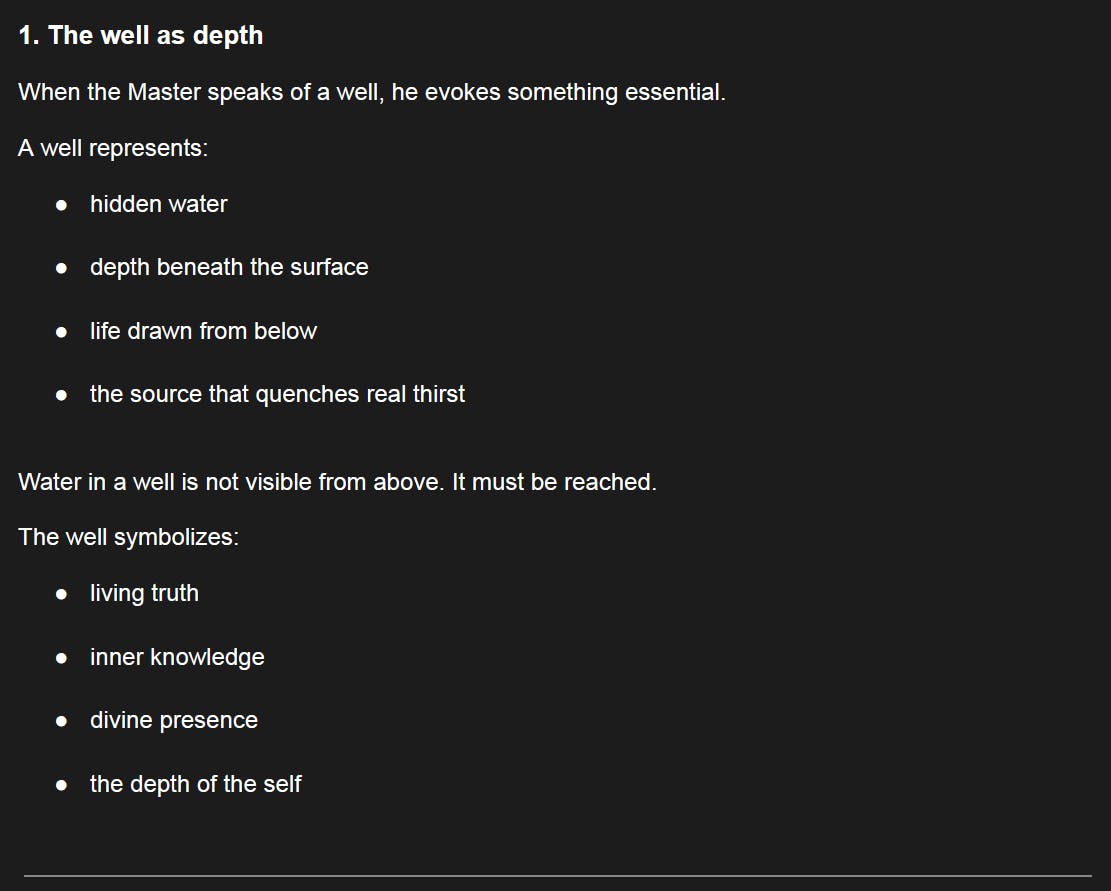Viewport: 1111px width, 891px height.
Task: Click the bullet marker before "life drawn from below"
Action: (x=62, y=332)
